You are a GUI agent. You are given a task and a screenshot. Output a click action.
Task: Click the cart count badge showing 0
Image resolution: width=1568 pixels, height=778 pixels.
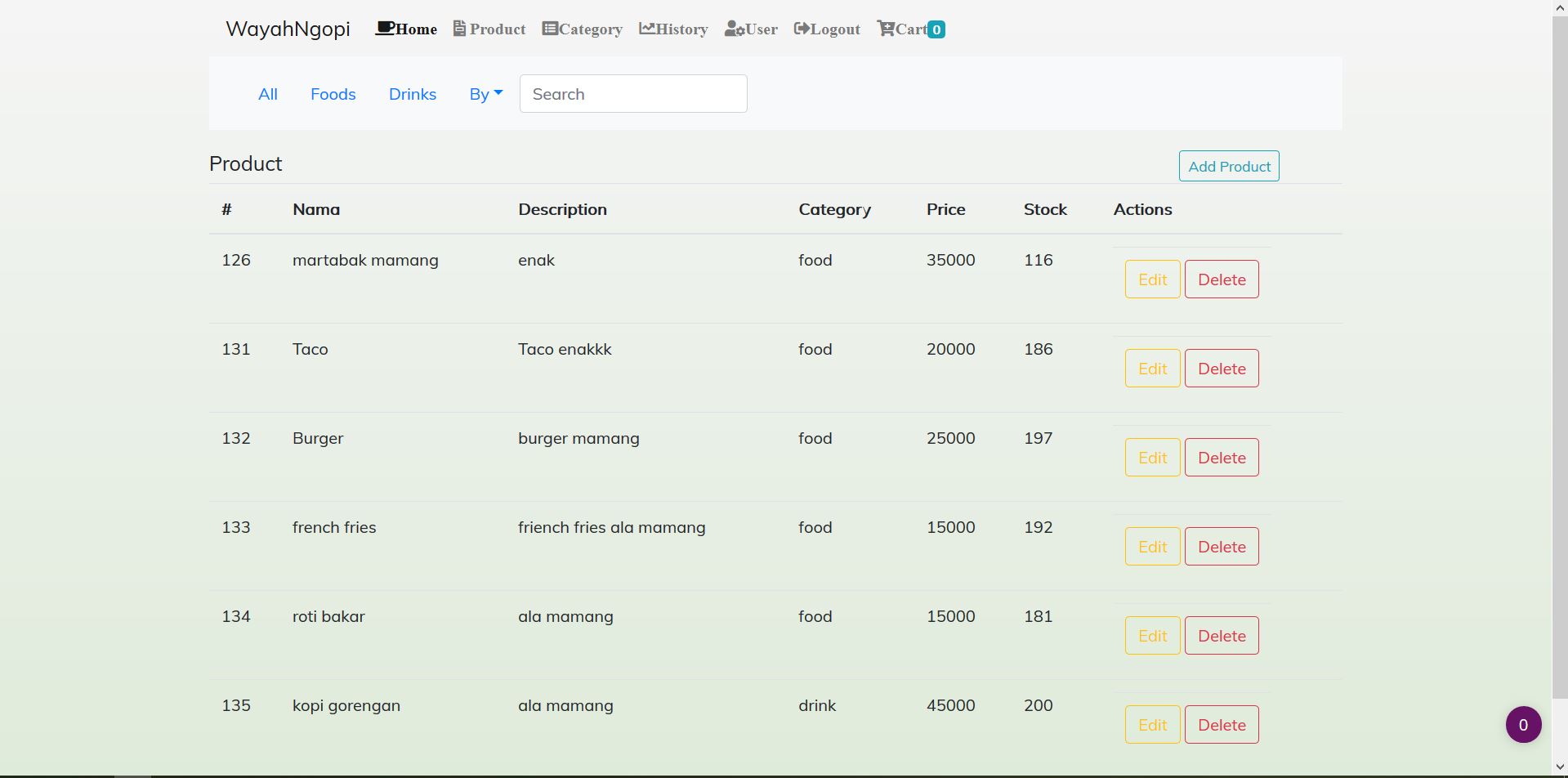coord(936,29)
